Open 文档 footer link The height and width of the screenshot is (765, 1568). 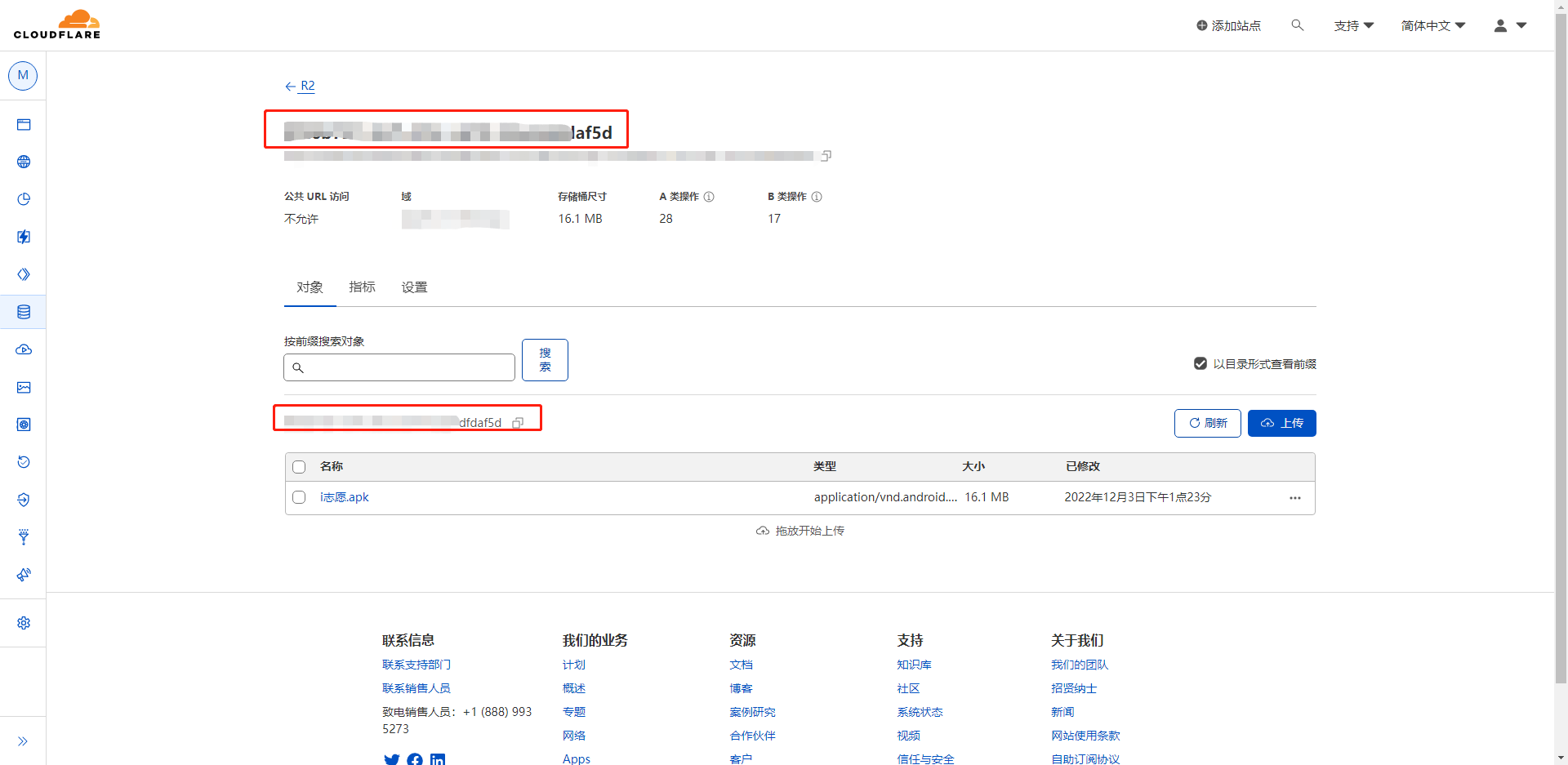tap(742, 665)
